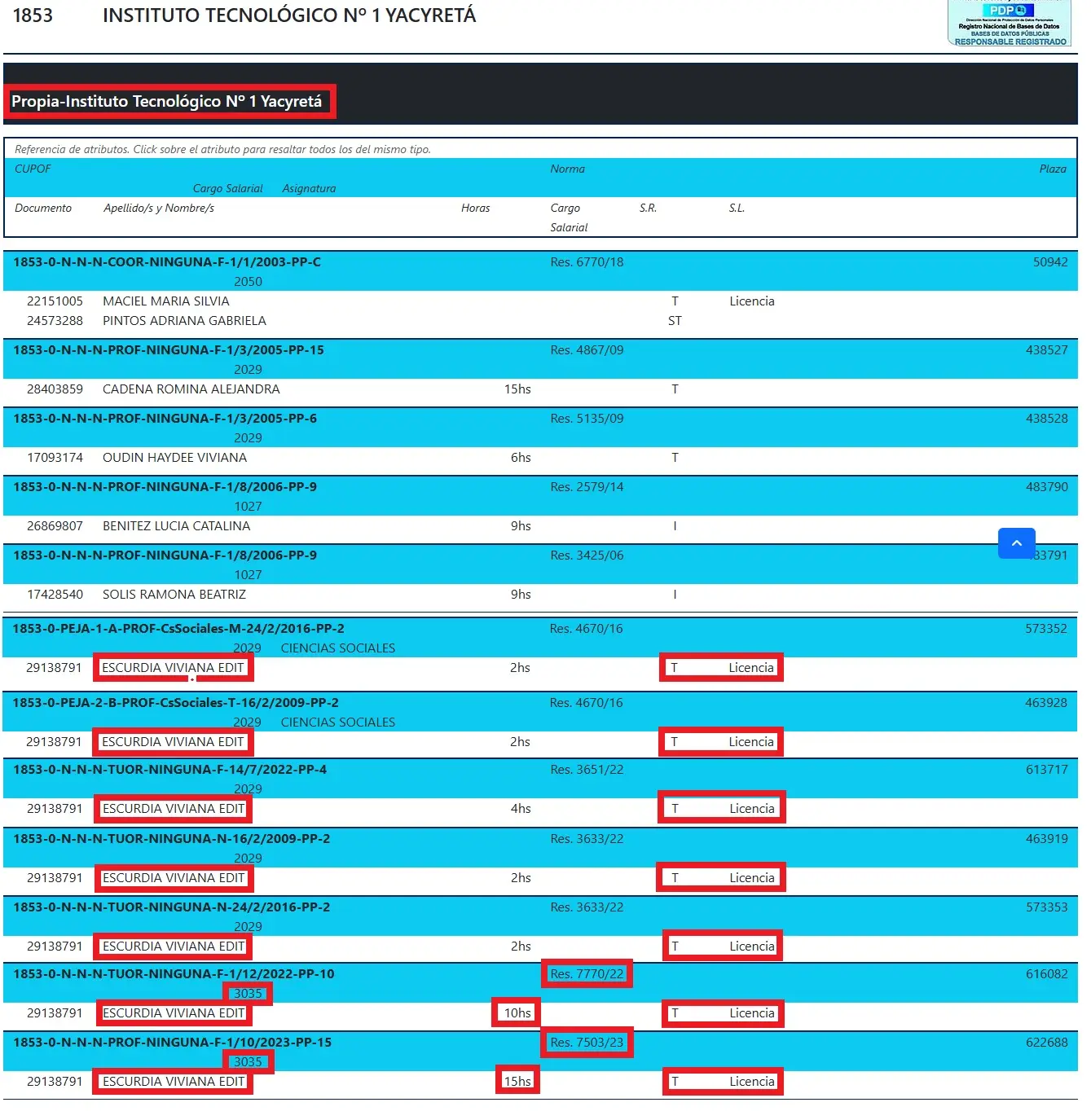Click the Norma attribute in the reference legend
The width and height of the screenshot is (1091, 1120).
click(x=567, y=169)
